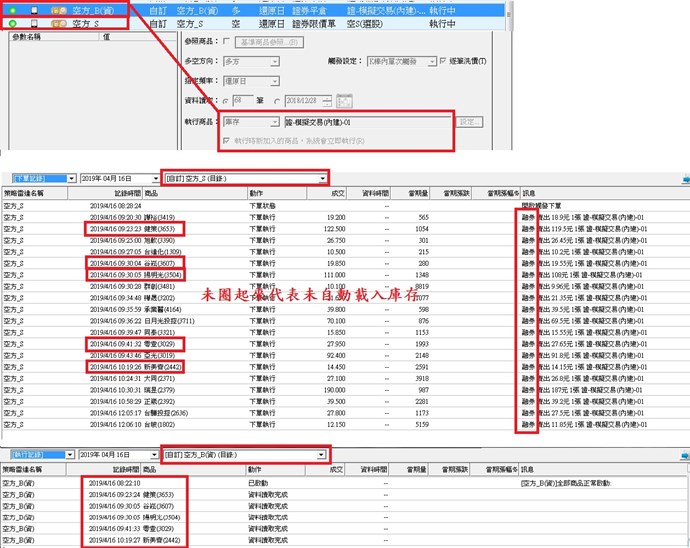The image size is (690, 548).
Task: Click the printer icon beside the 下單記錄 log
Action: tap(684, 179)
